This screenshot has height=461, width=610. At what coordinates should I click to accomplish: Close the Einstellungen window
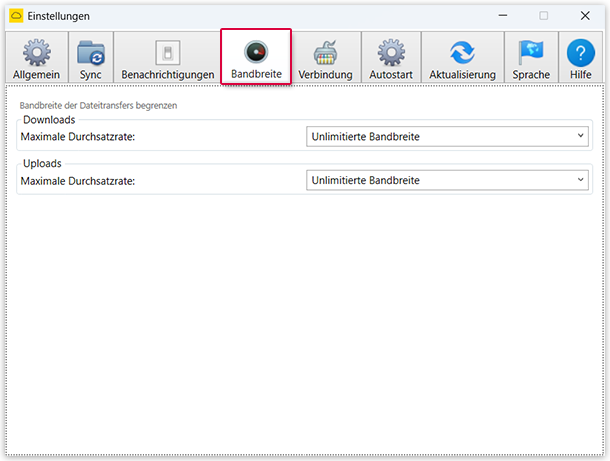[x=585, y=16]
